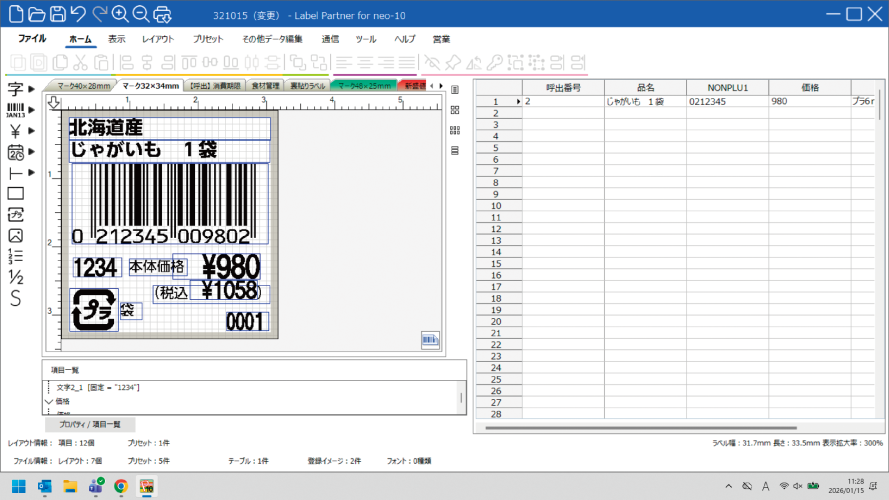Click the プロパティ / 項目一覧 button
The height and width of the screenshot is (500, 889).
(x=89, y=425)
